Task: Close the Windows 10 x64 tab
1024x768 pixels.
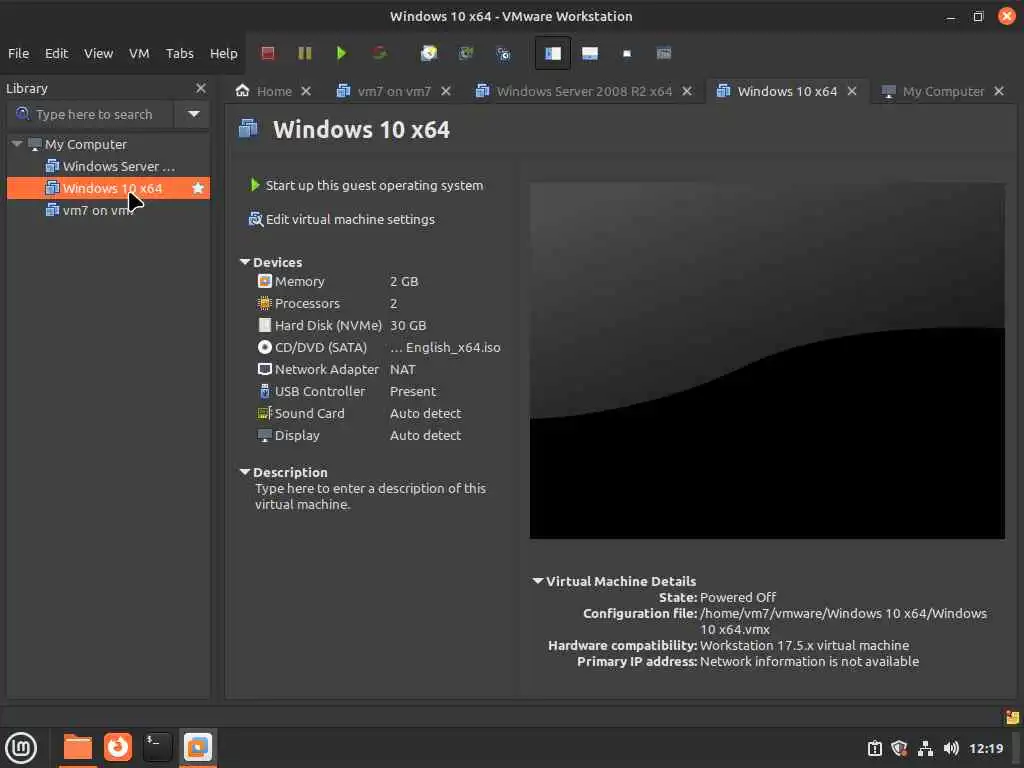Action: [x=852, y=91]
